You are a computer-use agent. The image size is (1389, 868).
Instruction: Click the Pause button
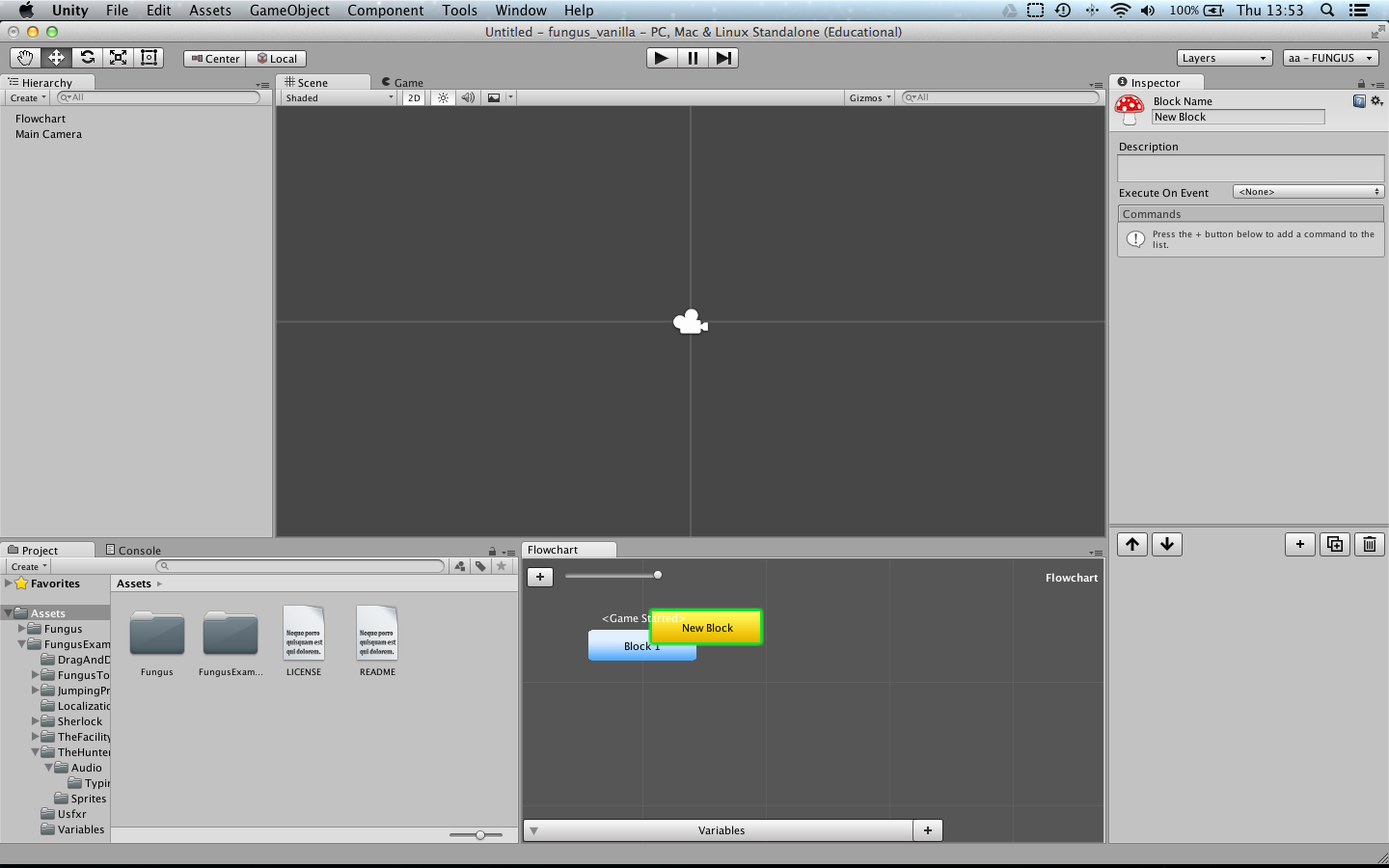(693, 58)
